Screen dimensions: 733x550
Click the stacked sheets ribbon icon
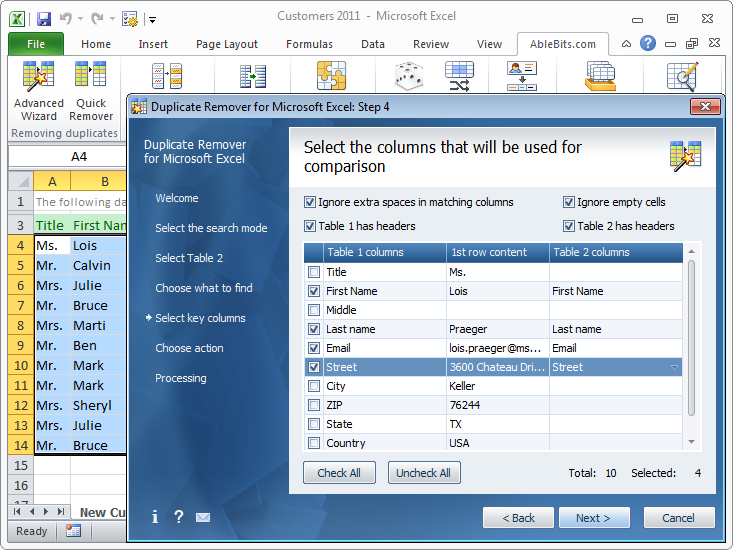pos(600,76)
